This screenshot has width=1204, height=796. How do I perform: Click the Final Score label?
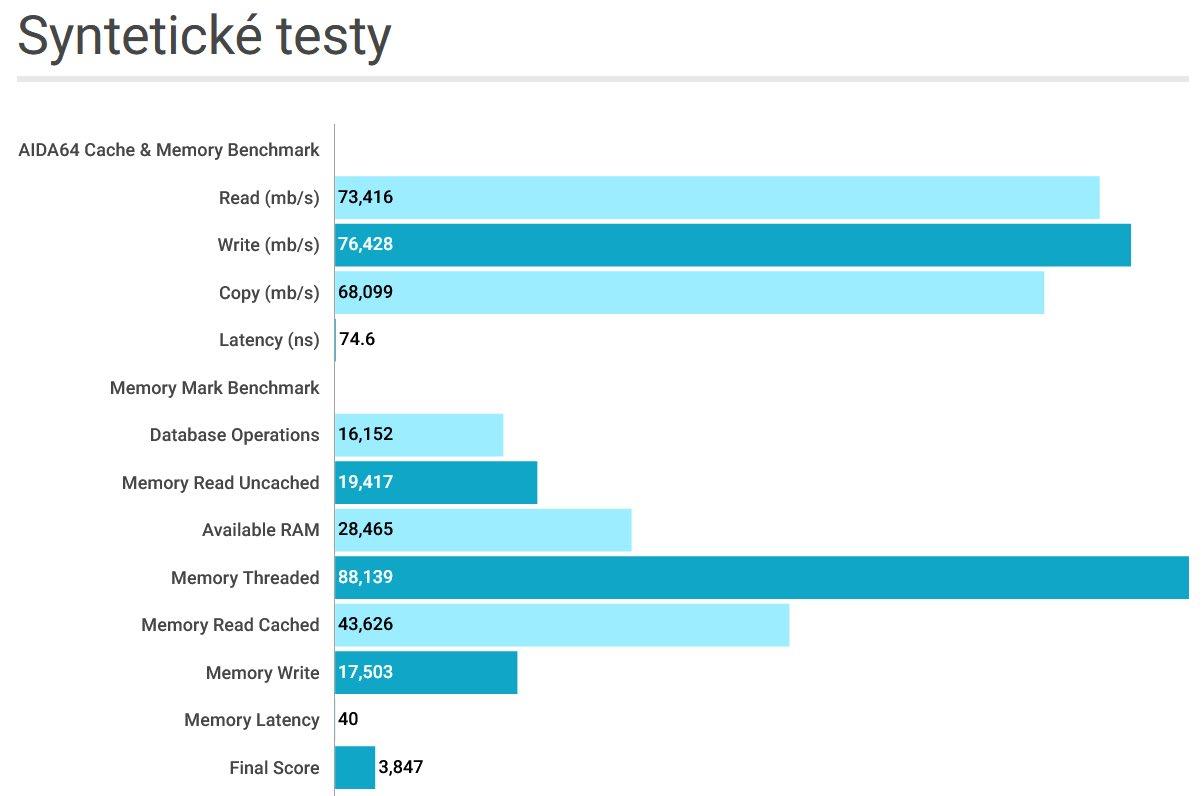(x=274, y=768)
